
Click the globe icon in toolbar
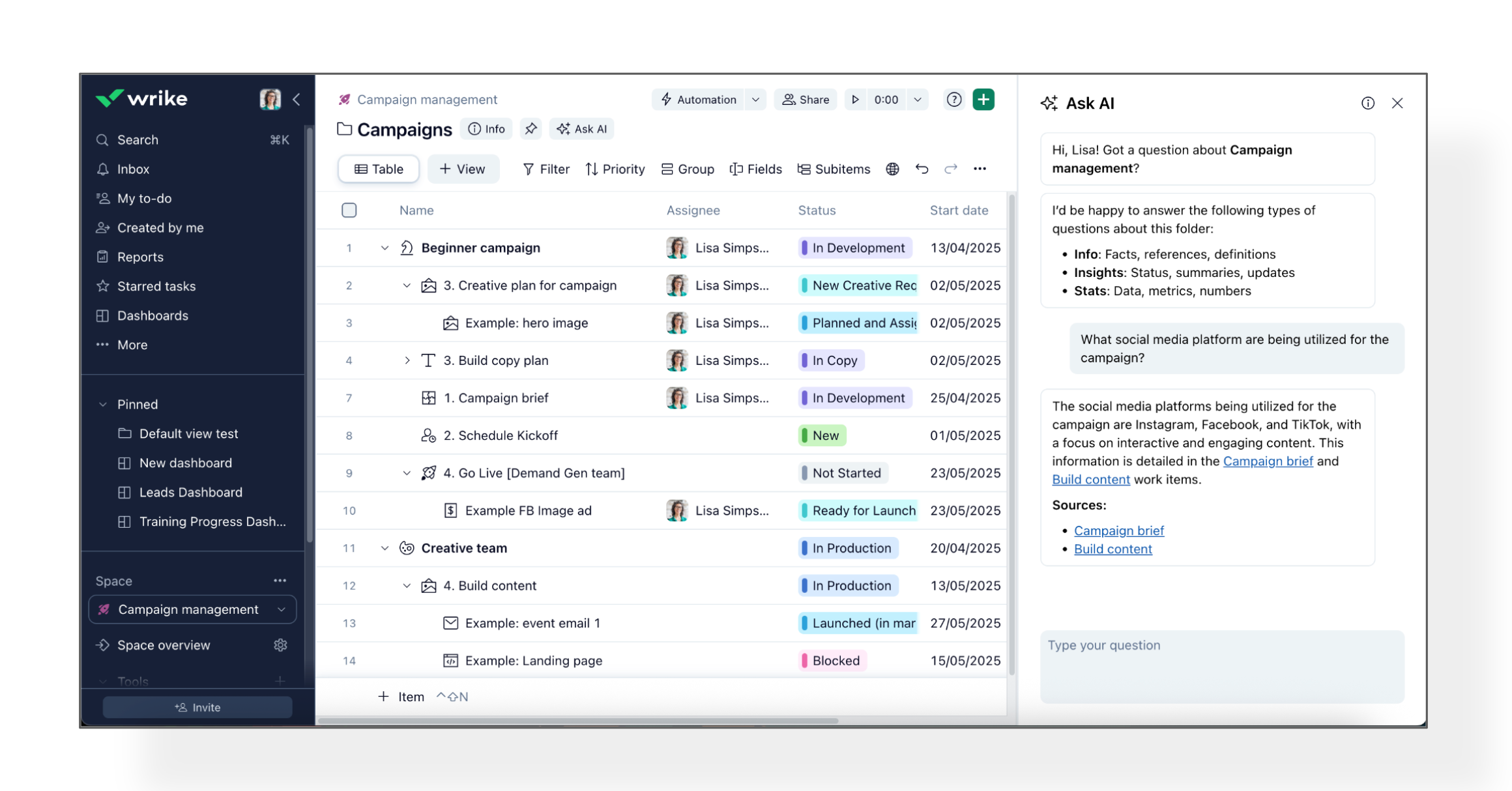coord(892,169)
